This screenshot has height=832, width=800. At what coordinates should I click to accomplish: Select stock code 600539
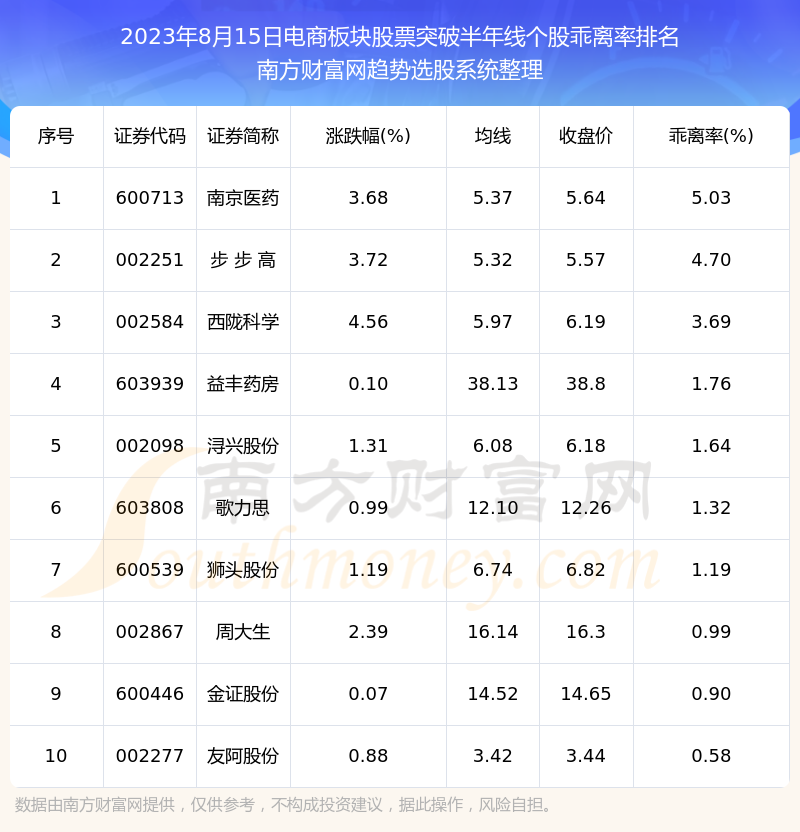[150, 570]
